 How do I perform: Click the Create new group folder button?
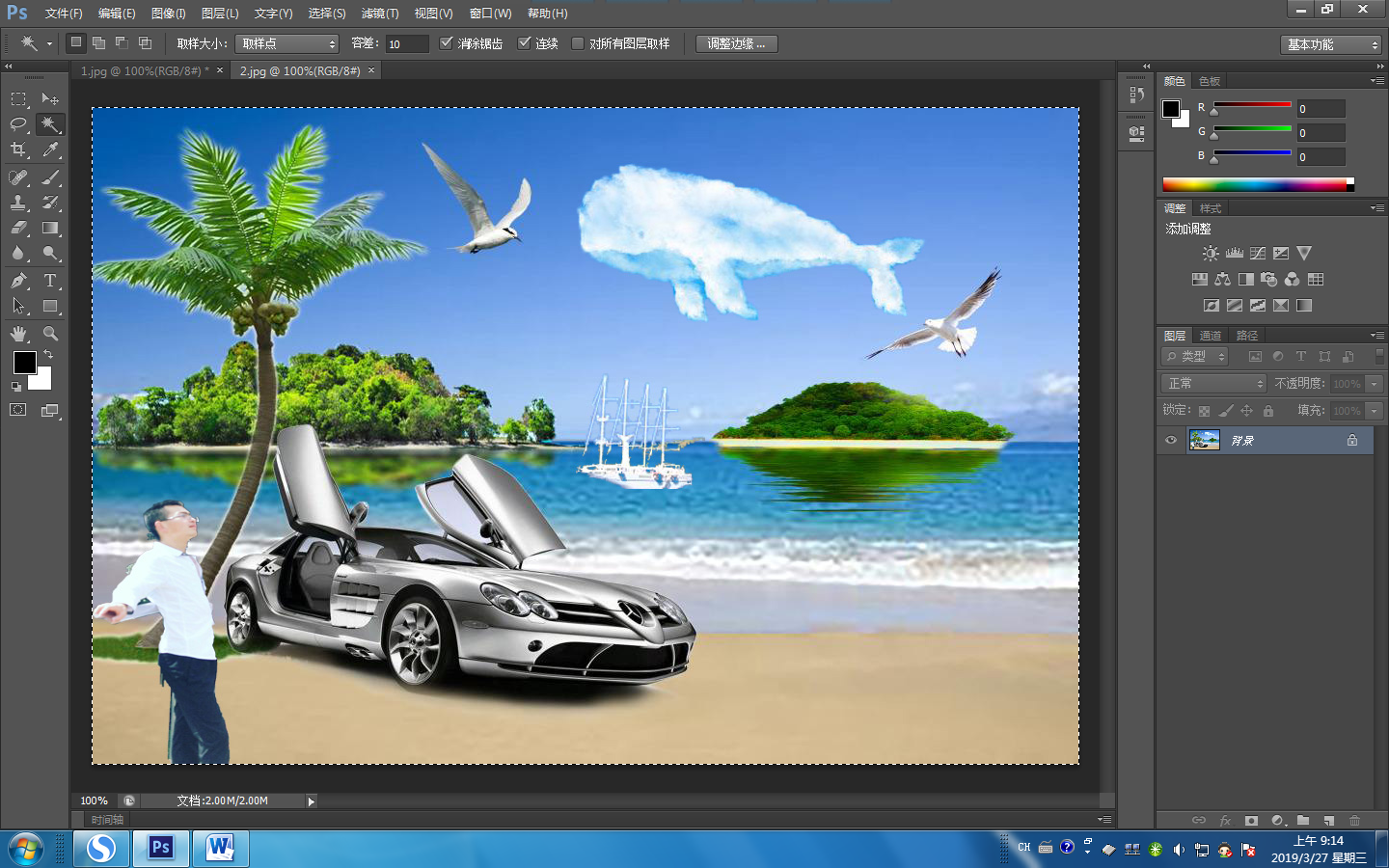1303,821
